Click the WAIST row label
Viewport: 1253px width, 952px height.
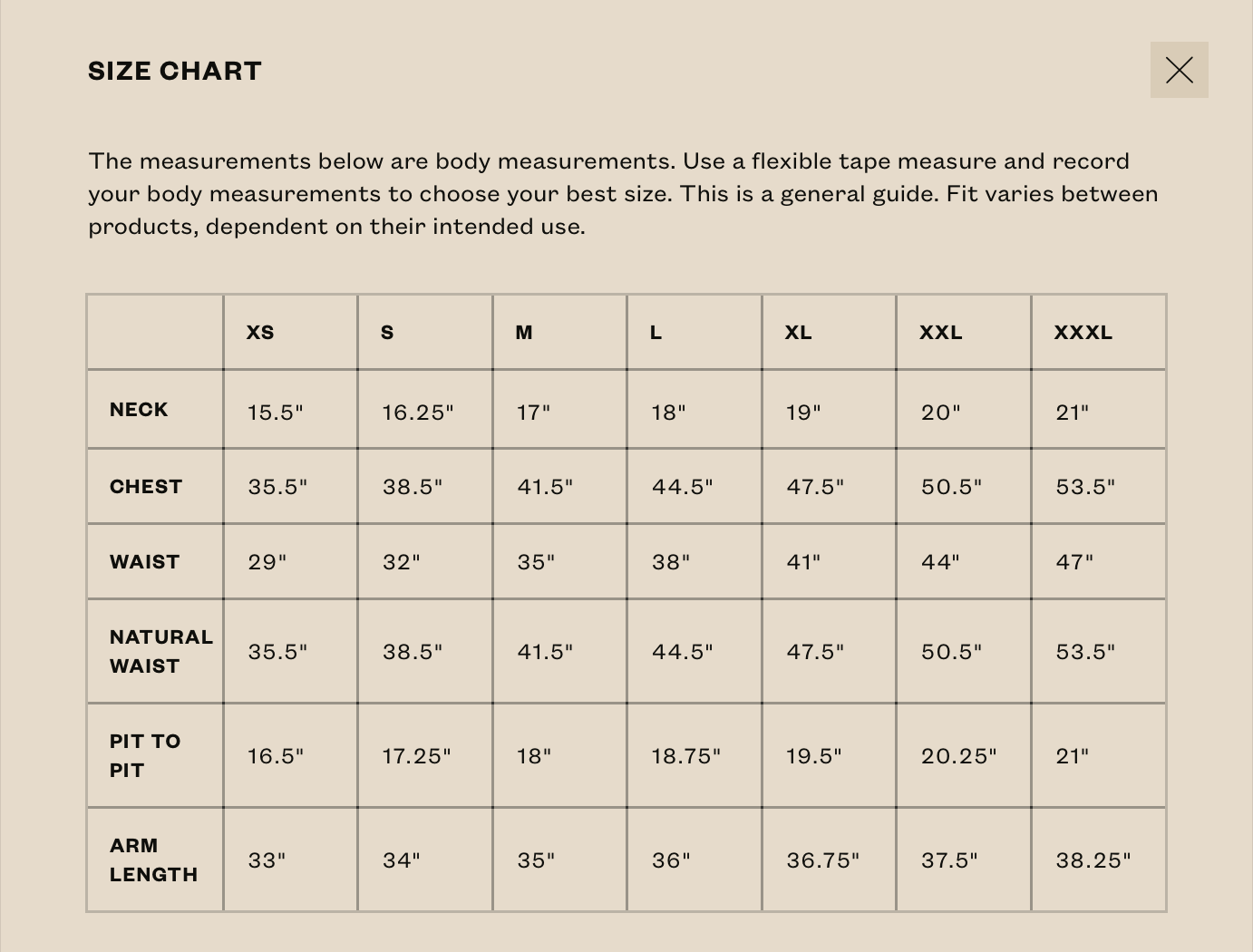[x=144, y=562]
